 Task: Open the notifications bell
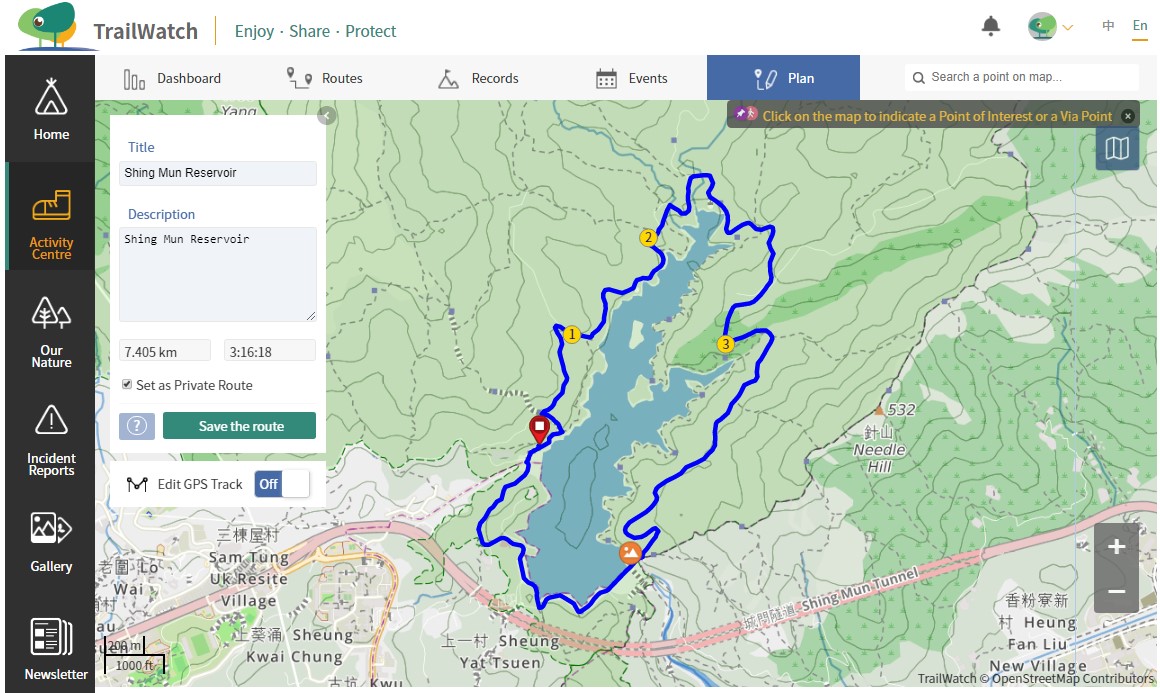pyautogui.click(x=990, y=27)
